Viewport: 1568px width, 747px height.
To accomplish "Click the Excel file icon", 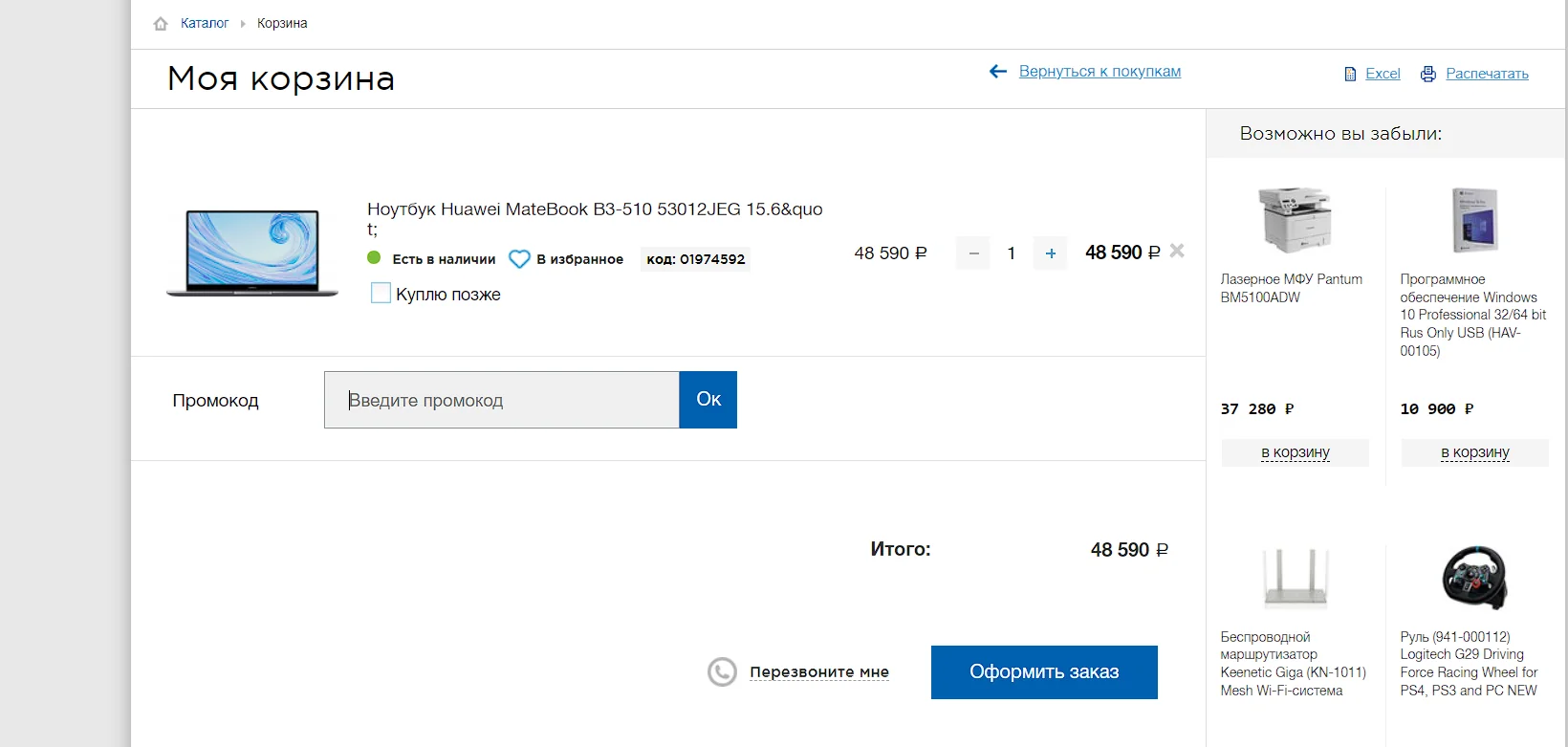I will (x=1350, y=75).
